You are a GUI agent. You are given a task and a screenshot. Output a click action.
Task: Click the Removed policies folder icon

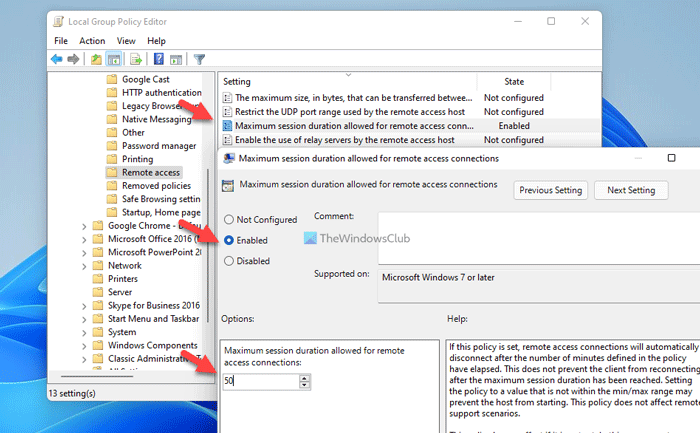pos(112,186)
